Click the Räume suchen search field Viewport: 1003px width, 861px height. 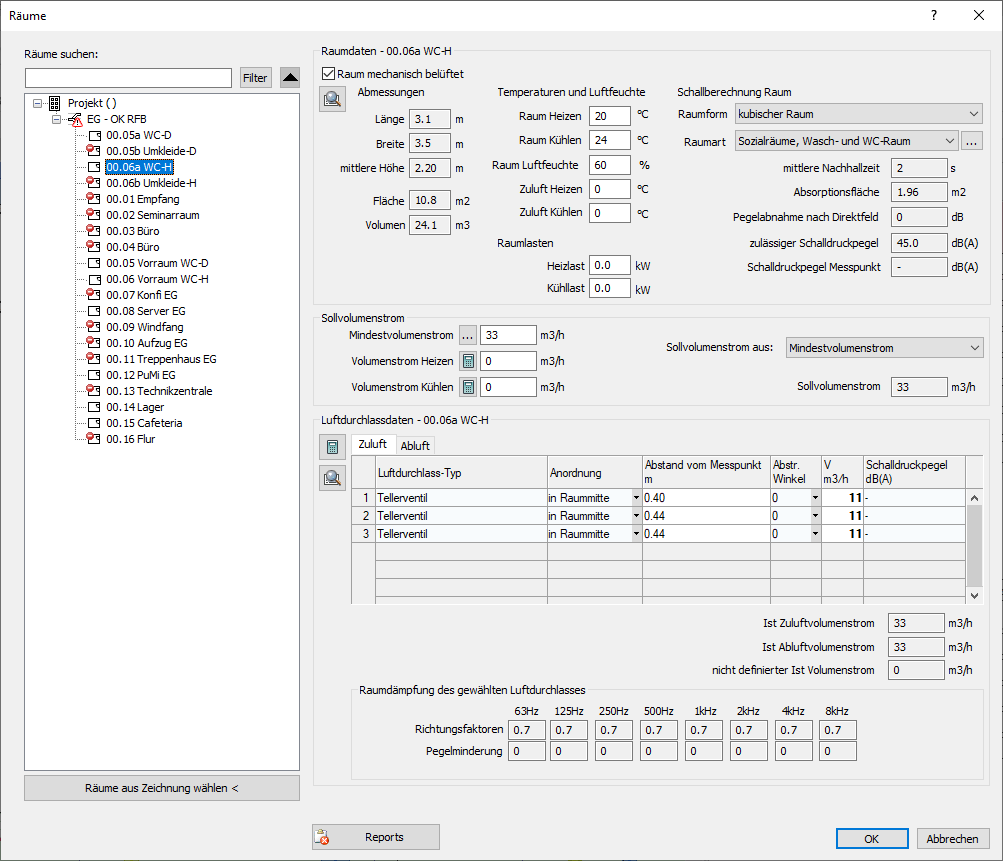coord(128,78)
